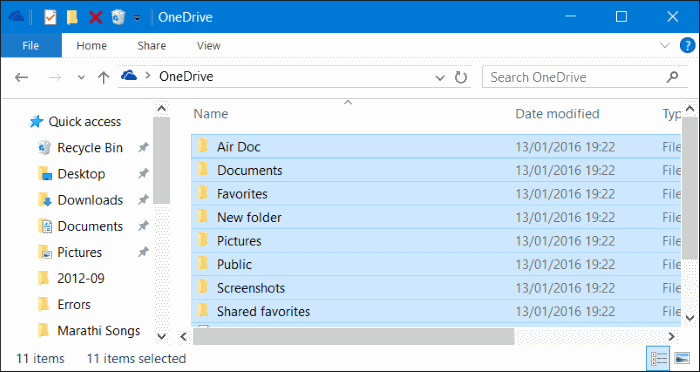Go back with the left arrow
Screen dimensions: 700x372
click(21, 77)
